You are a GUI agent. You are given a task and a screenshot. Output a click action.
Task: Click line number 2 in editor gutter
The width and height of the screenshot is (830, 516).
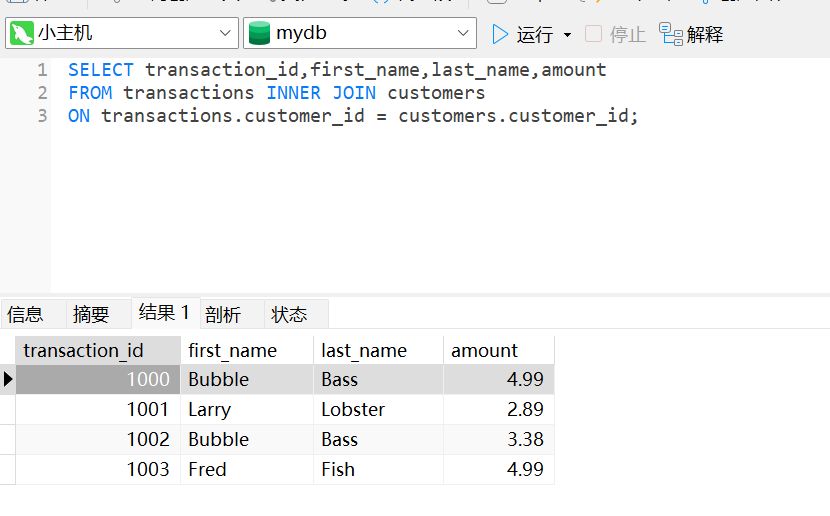click(42, 93)
